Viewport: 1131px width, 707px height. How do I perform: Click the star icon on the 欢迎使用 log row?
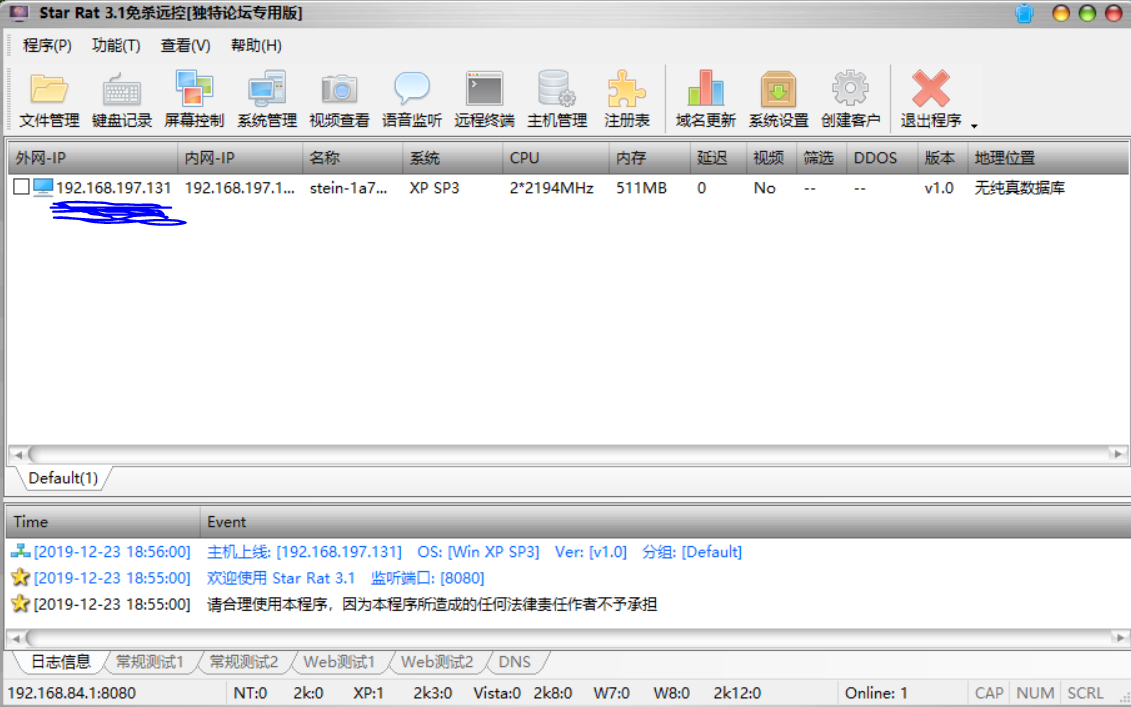20,577
